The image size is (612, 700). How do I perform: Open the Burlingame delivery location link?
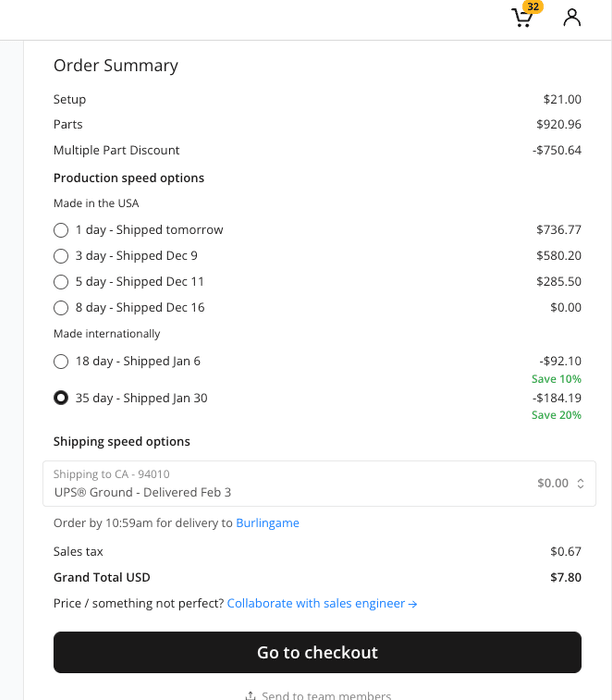[x=267, y=523]
